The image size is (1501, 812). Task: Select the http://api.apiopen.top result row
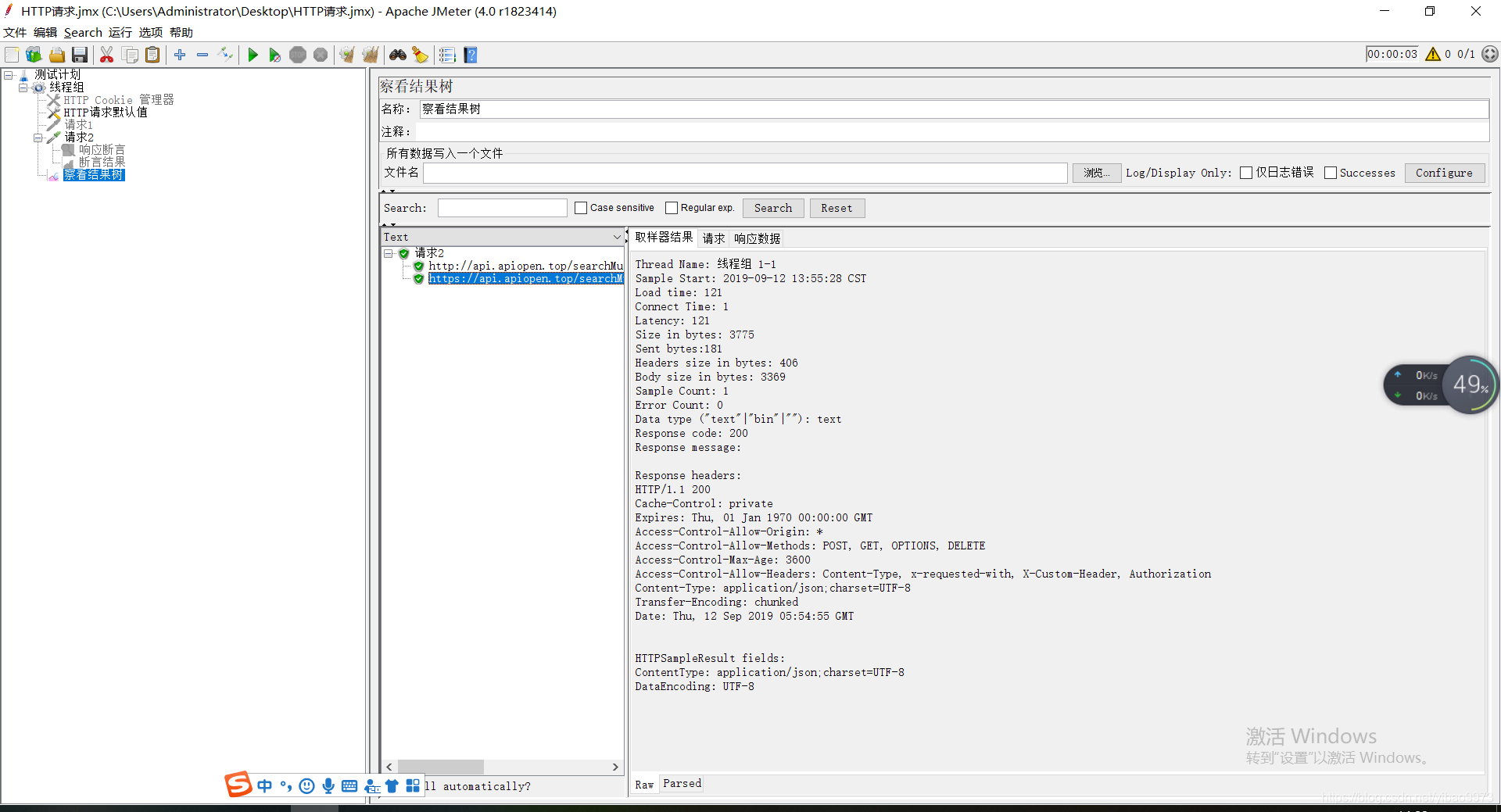(525, 266)
